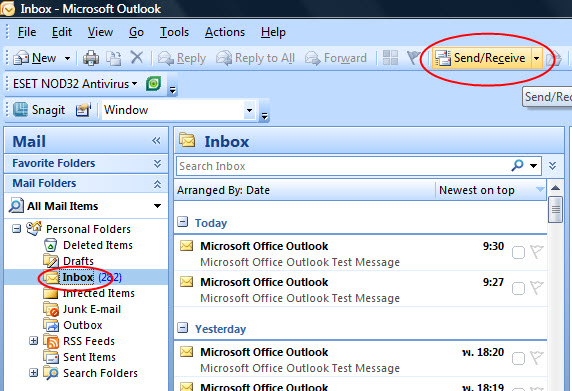The image size is (572, 391).
Task: Click the Search Inbox text field
Action: click(x=343, y=166)
